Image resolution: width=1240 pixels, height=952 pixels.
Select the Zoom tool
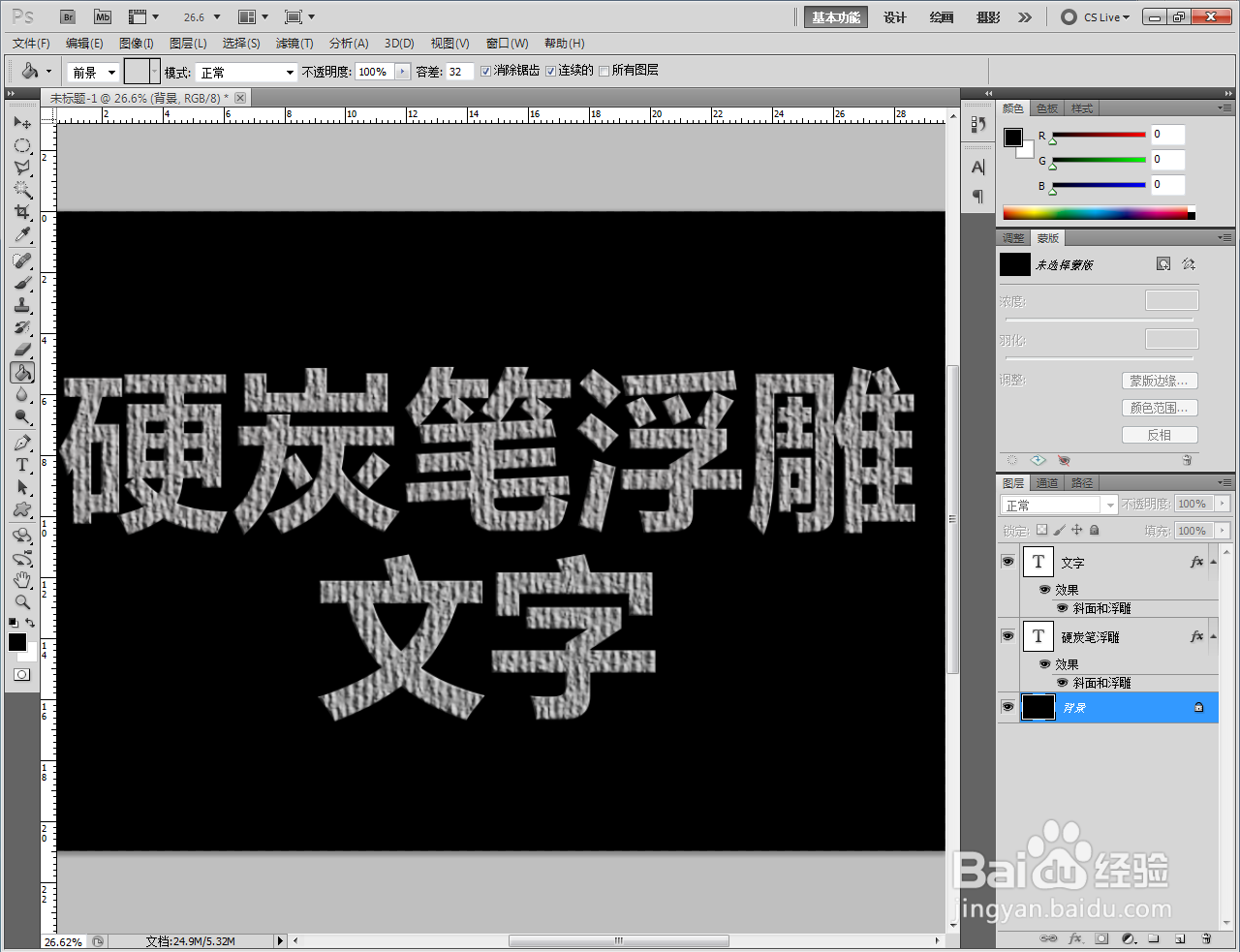21,601
